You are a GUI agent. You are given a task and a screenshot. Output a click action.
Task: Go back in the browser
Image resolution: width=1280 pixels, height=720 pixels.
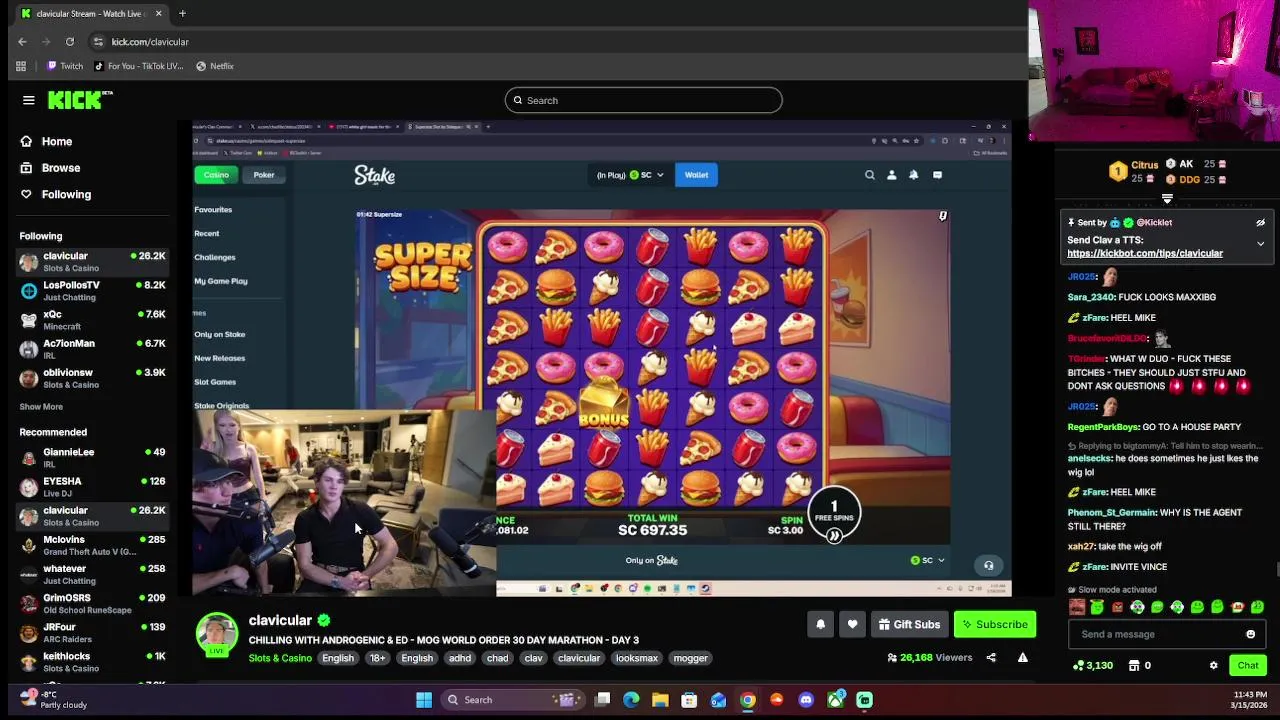(x=22, y=42)
